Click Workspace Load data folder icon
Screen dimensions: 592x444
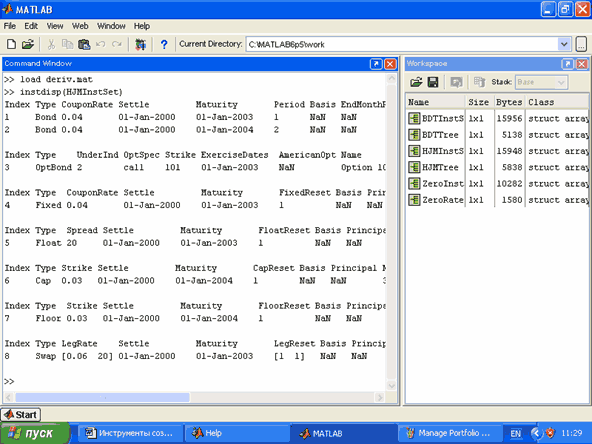point(416,82)
